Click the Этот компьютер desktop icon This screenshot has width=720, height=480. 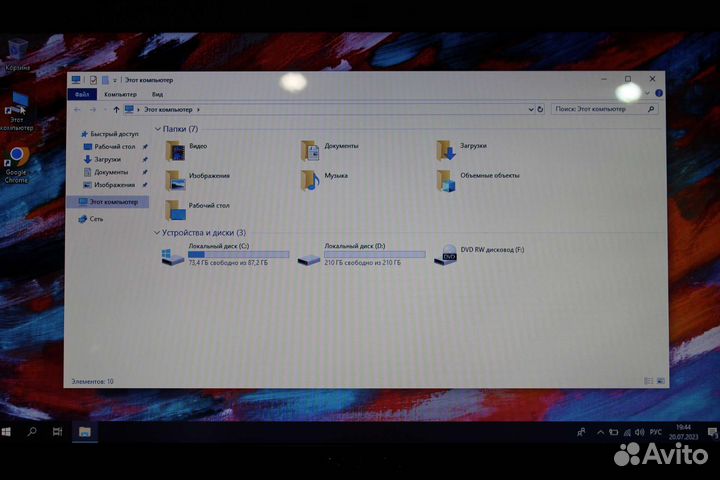click(x=17, y=111)
